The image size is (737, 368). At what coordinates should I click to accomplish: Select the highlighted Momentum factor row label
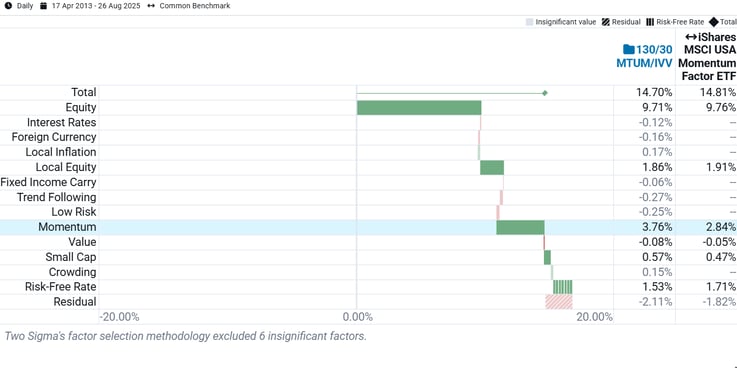(x=67, y=227)
